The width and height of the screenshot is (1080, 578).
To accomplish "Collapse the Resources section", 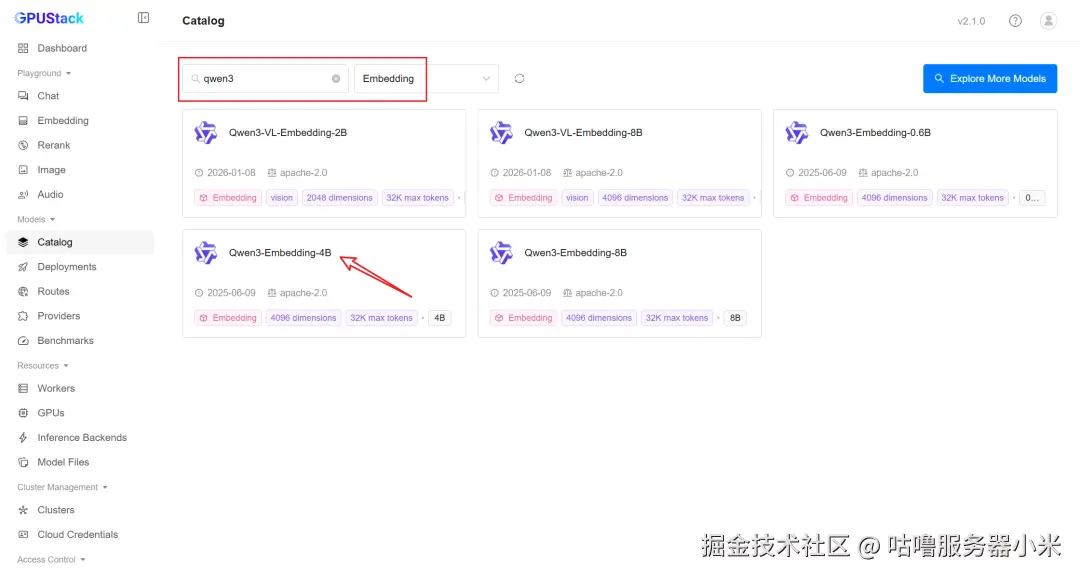I will 43,366.
